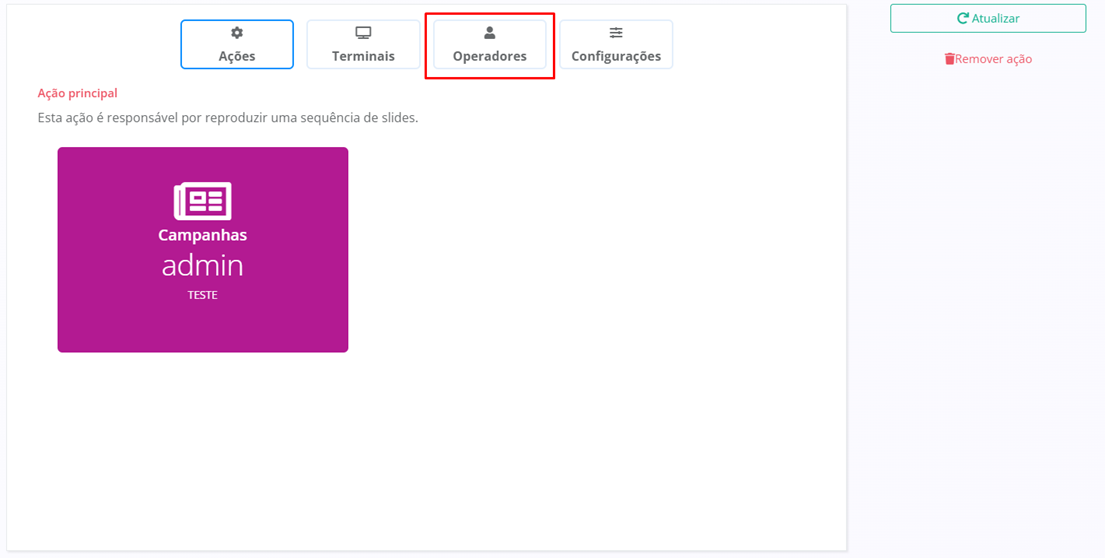Viewport: 1105px width, 558px height.
Task: Switch to the Ações tab label
Action: 237,56
